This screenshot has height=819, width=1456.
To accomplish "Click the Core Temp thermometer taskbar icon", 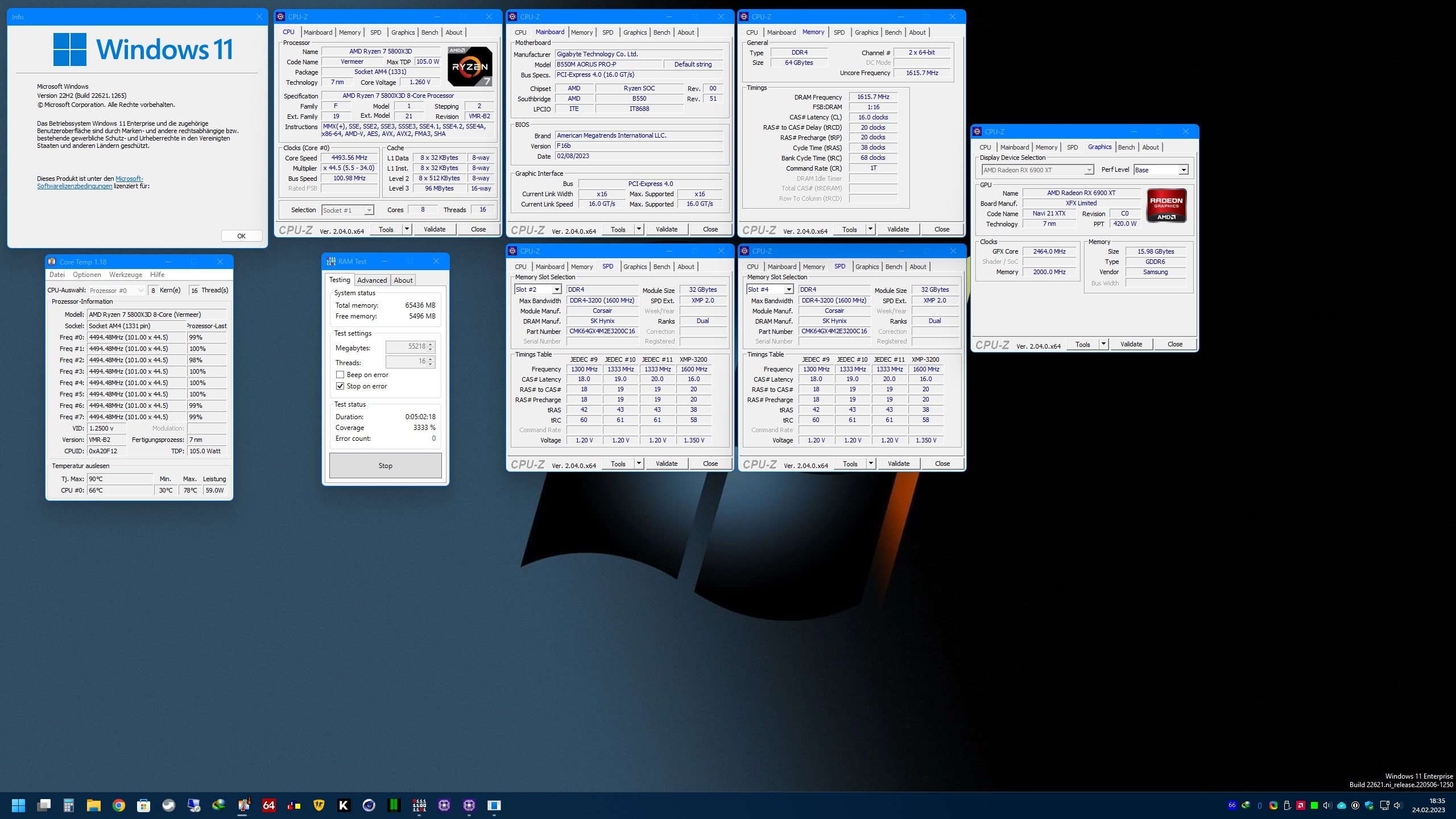I will tap(244, 805).
